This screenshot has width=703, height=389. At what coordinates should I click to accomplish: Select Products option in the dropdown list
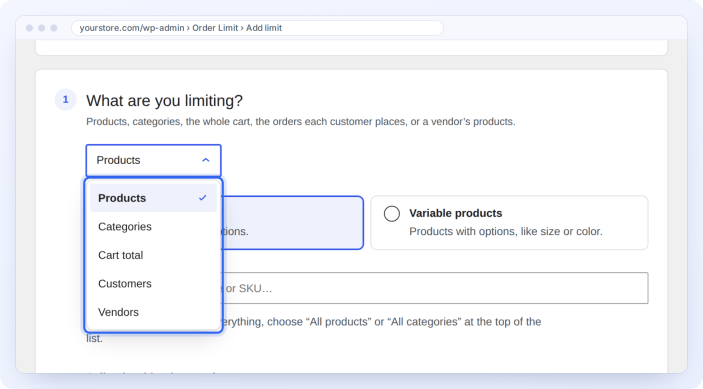[x=153, y=198]
